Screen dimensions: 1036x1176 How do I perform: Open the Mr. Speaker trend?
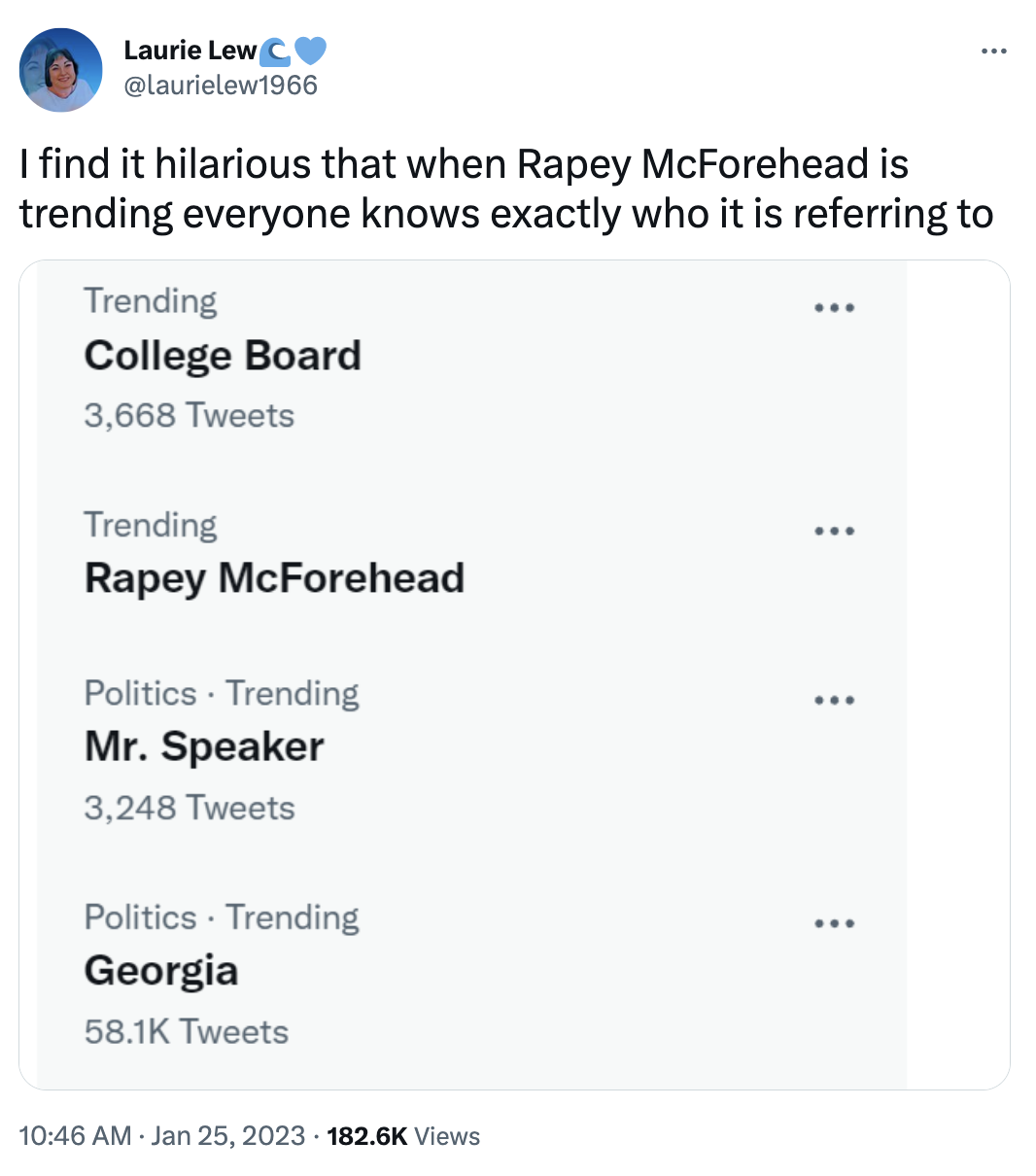click(204, 746)
